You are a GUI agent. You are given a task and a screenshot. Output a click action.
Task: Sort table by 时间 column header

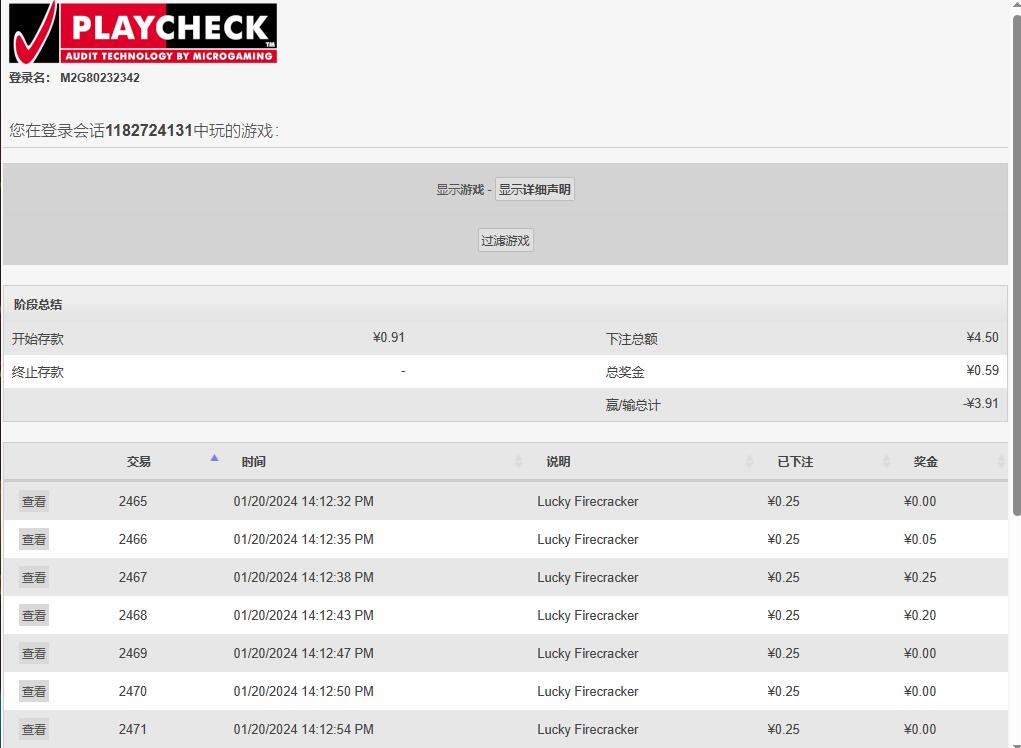pyautogui.click(x=254, y=462)
